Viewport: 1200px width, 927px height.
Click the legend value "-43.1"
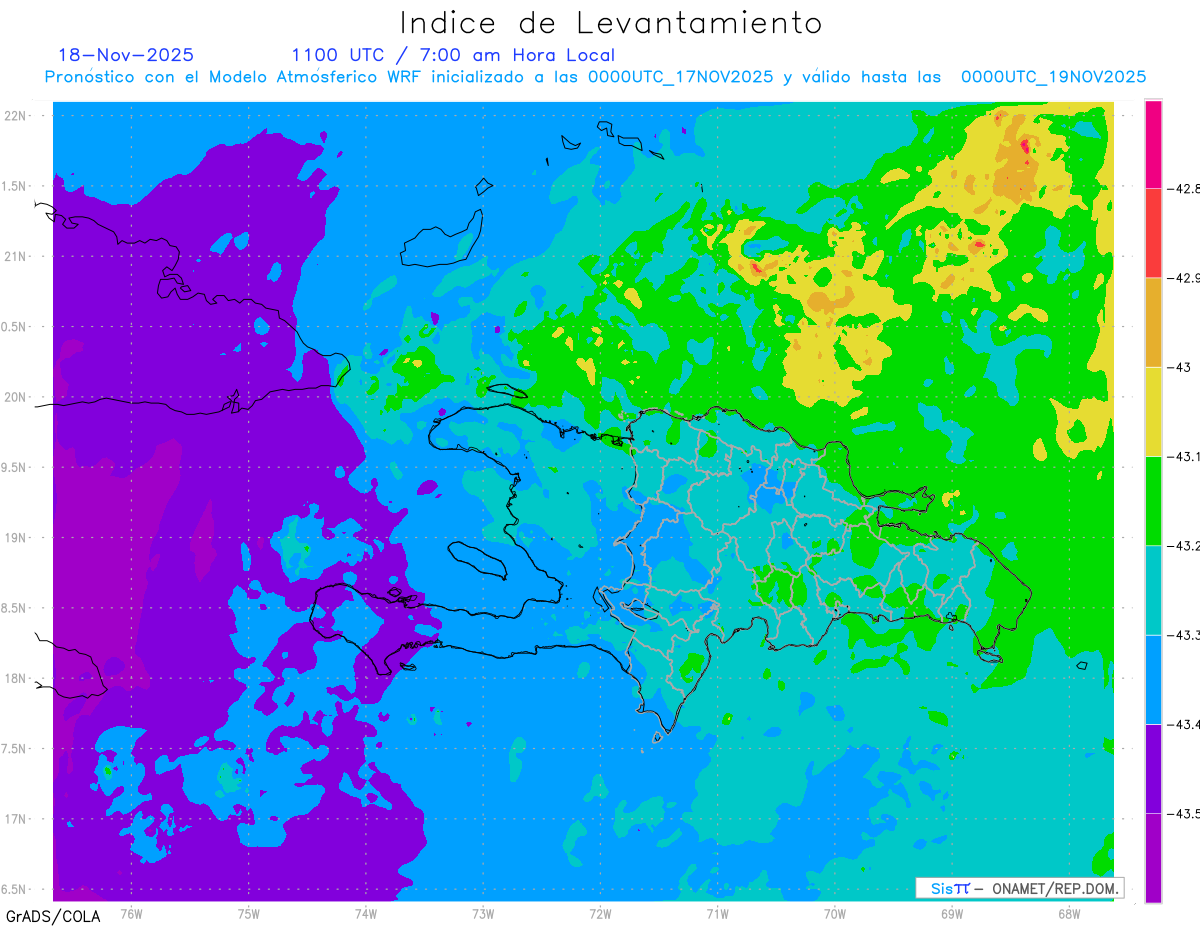click(x=1186, y=456)
